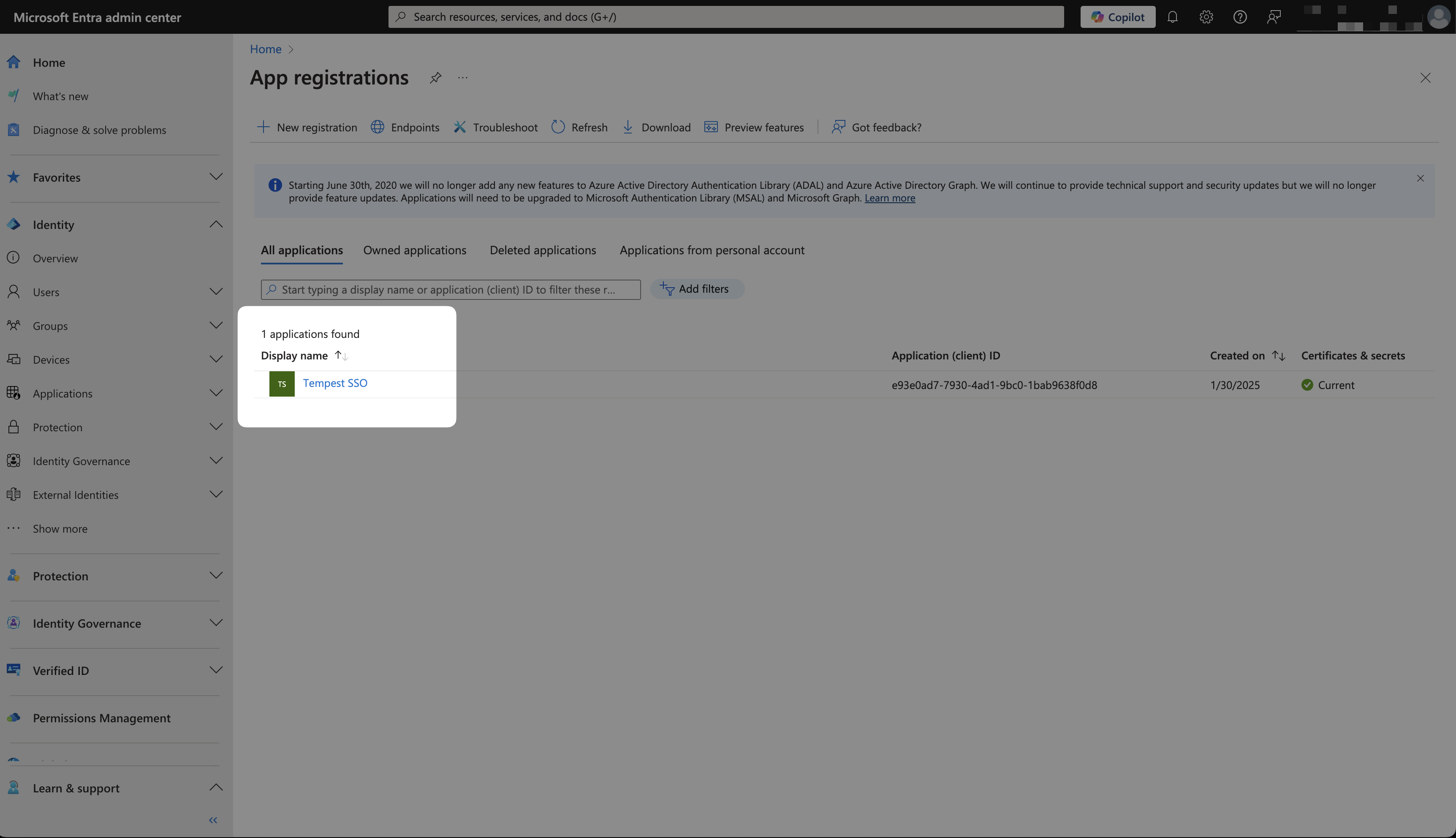Open the Tempest SSO application link

[335, 384]
